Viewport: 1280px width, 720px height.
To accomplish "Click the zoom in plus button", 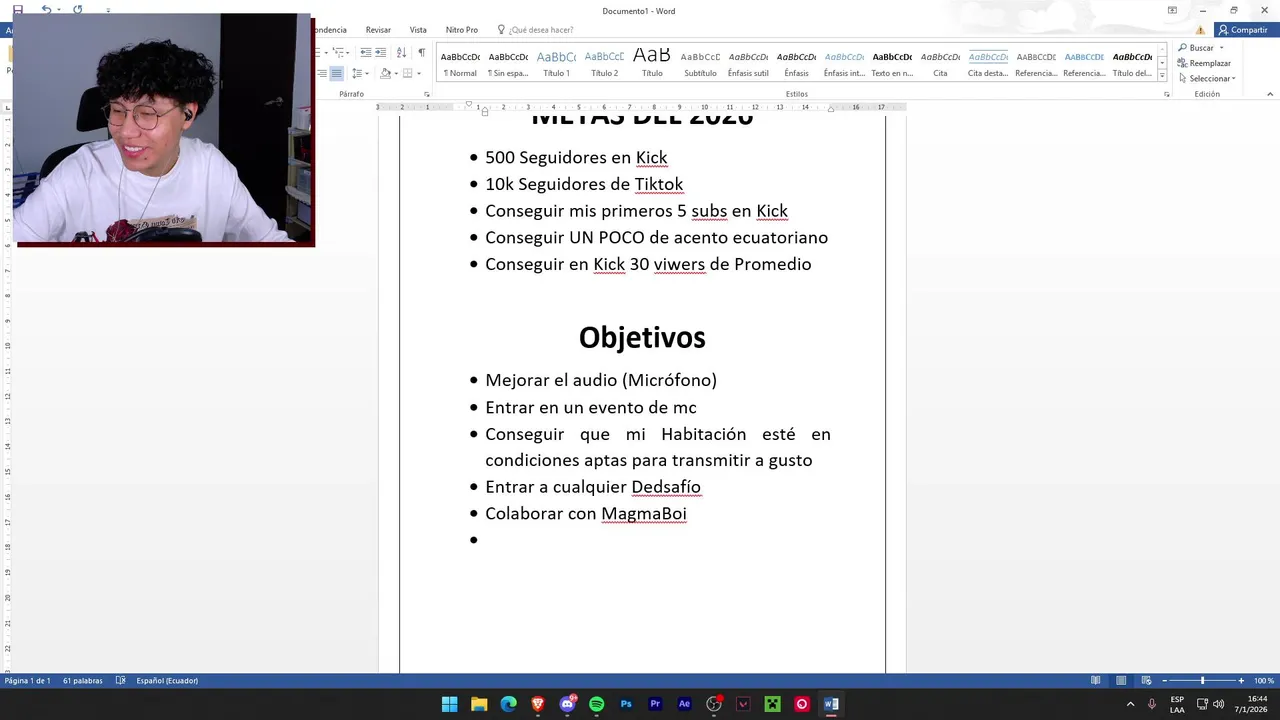I will tap(1241, 681).
